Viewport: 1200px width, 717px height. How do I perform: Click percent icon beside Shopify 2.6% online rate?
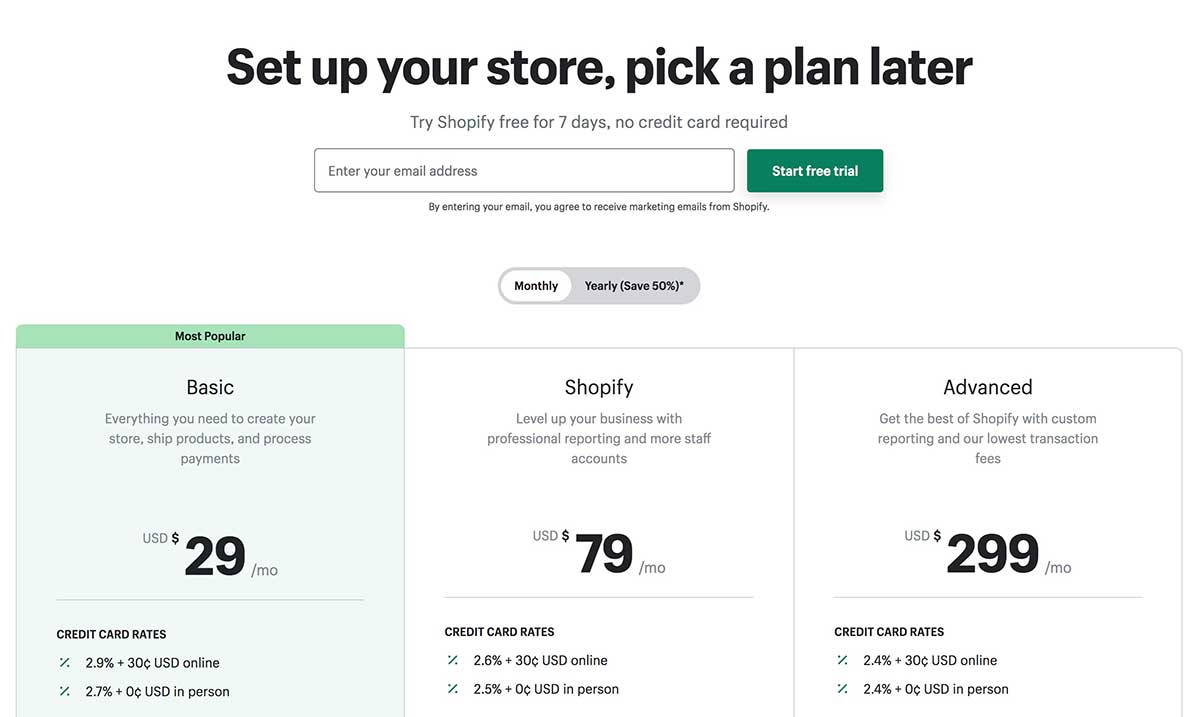(453, 660)
